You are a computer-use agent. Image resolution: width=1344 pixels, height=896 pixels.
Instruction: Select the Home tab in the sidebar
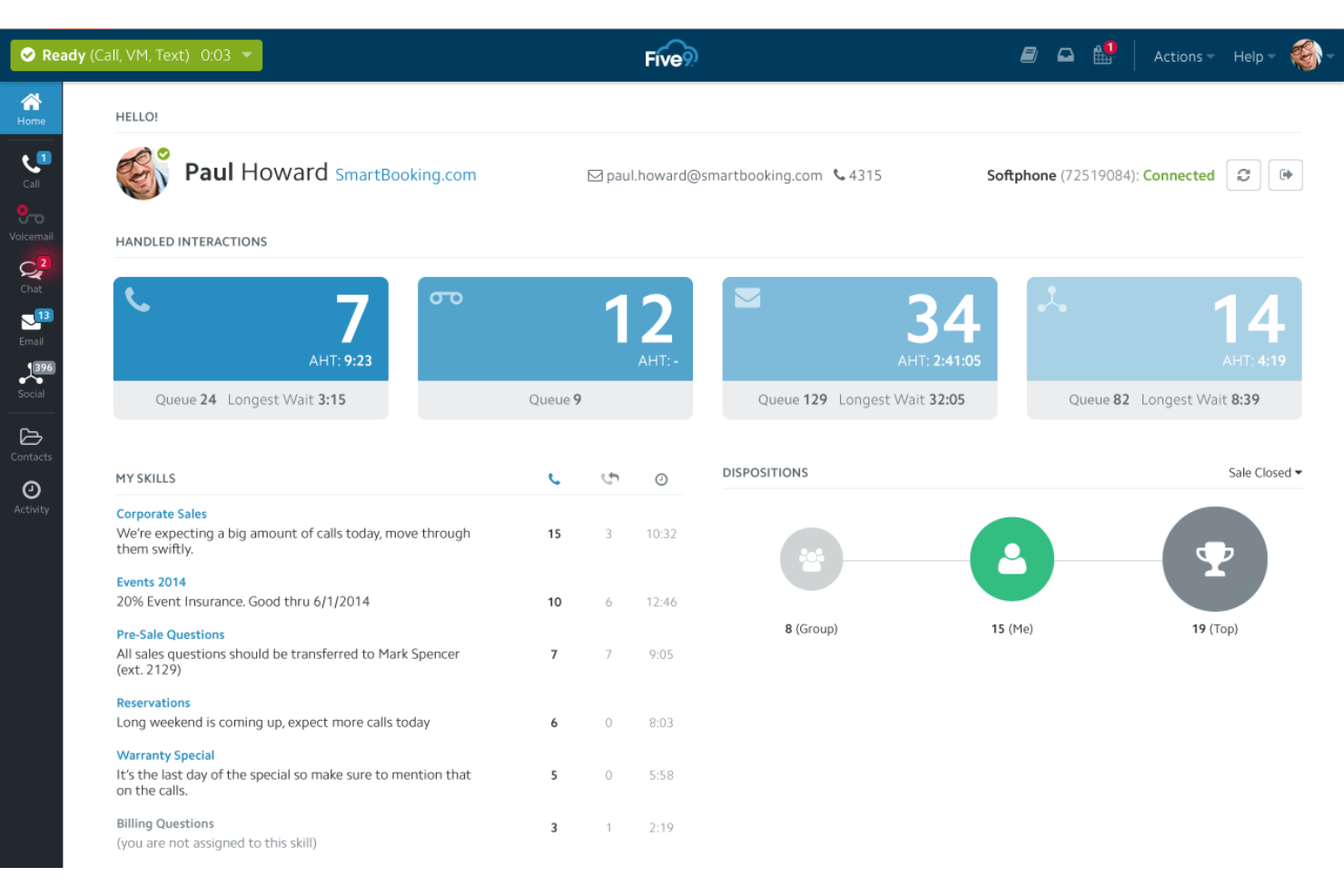(x=31, y=107)
